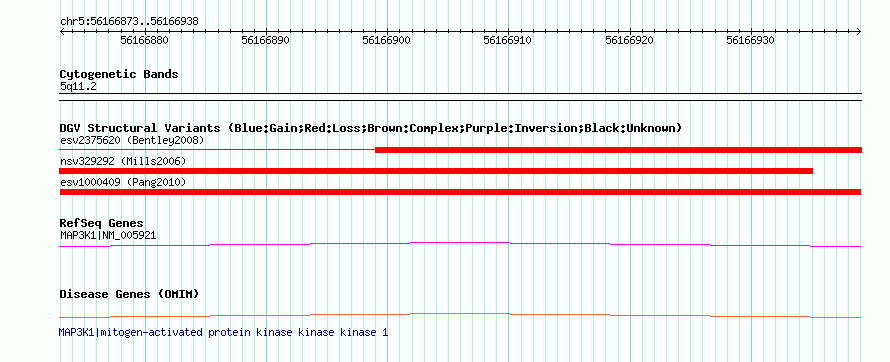Screen dimensions: 890x362
Task: Click the esv1000409 red loss bar
Action: [460, 192]
